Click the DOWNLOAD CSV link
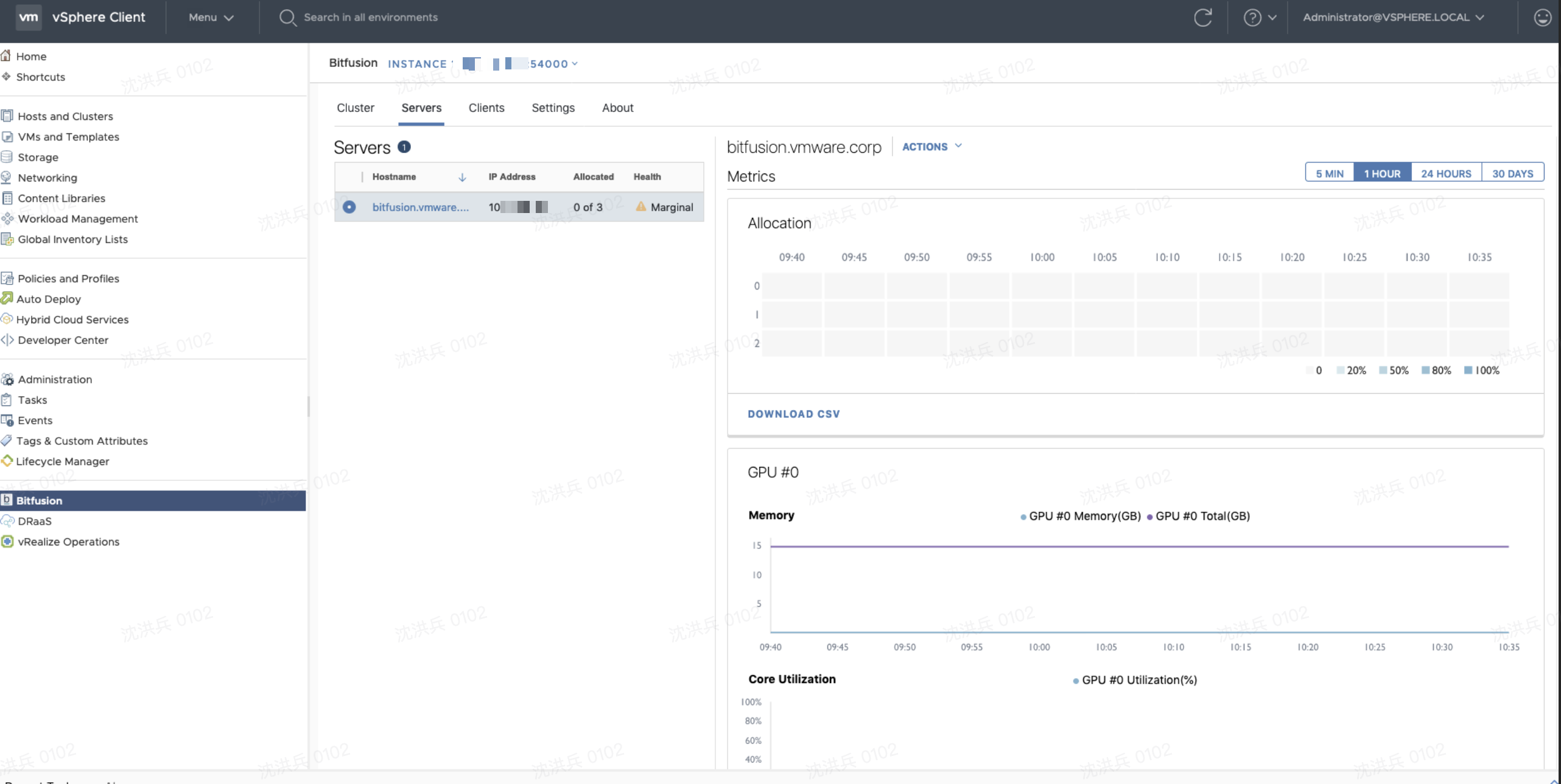The image size is (1561, 784). [x=793, y=414]
